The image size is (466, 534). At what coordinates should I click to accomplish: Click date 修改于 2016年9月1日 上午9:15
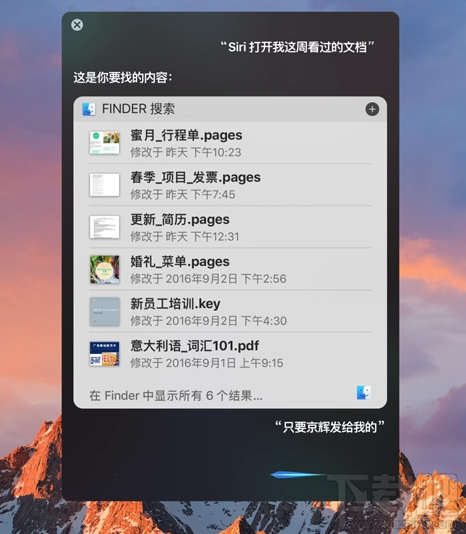coord(207,363)
